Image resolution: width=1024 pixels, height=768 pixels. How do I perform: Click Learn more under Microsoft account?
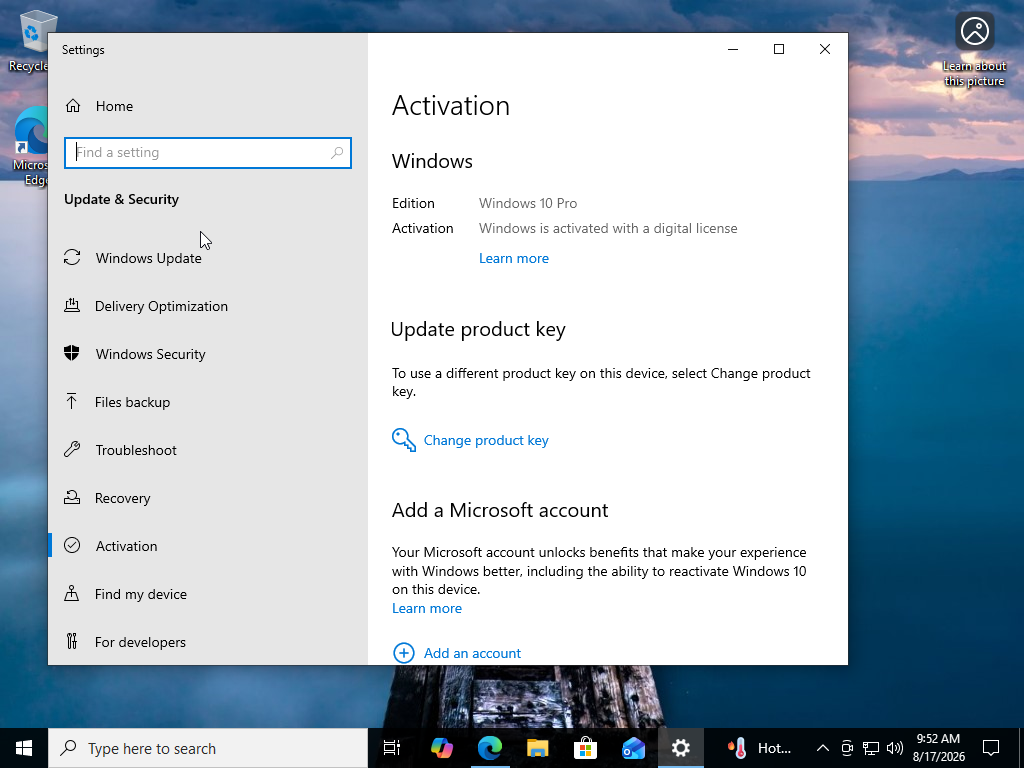pyautogui.click(x=426, y=608)
